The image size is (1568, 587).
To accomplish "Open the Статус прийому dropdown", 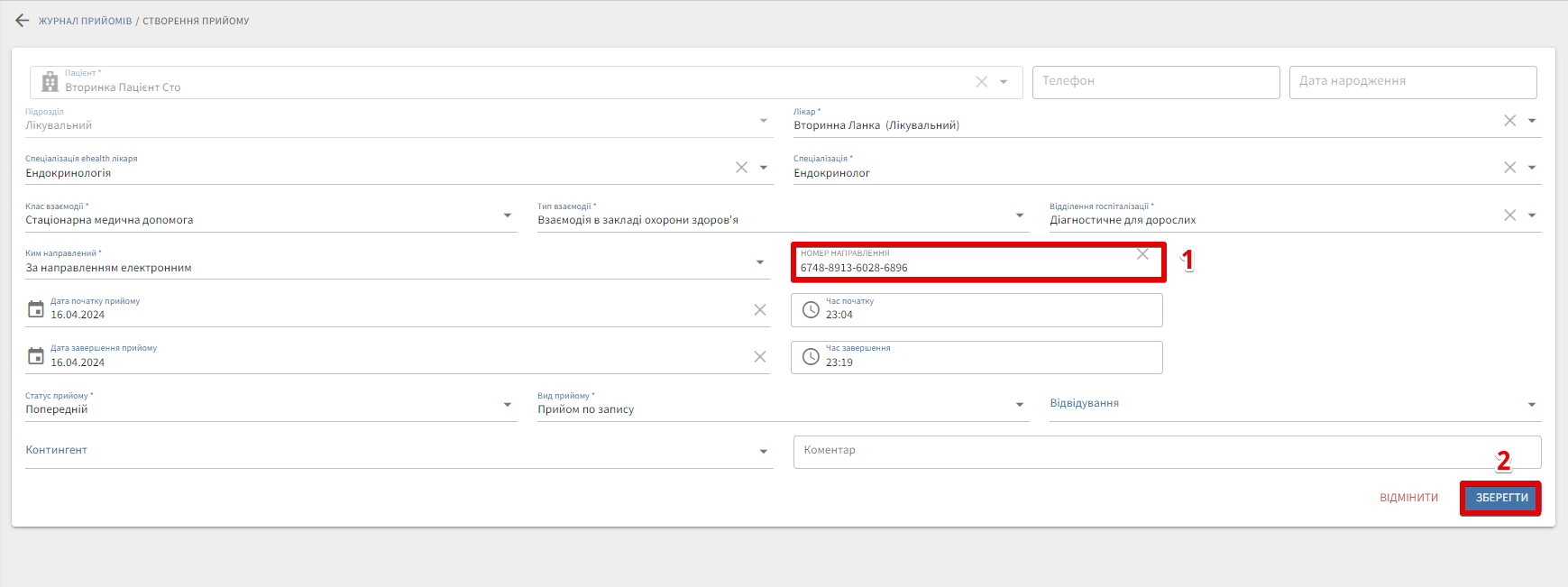I will coord(508,405).
